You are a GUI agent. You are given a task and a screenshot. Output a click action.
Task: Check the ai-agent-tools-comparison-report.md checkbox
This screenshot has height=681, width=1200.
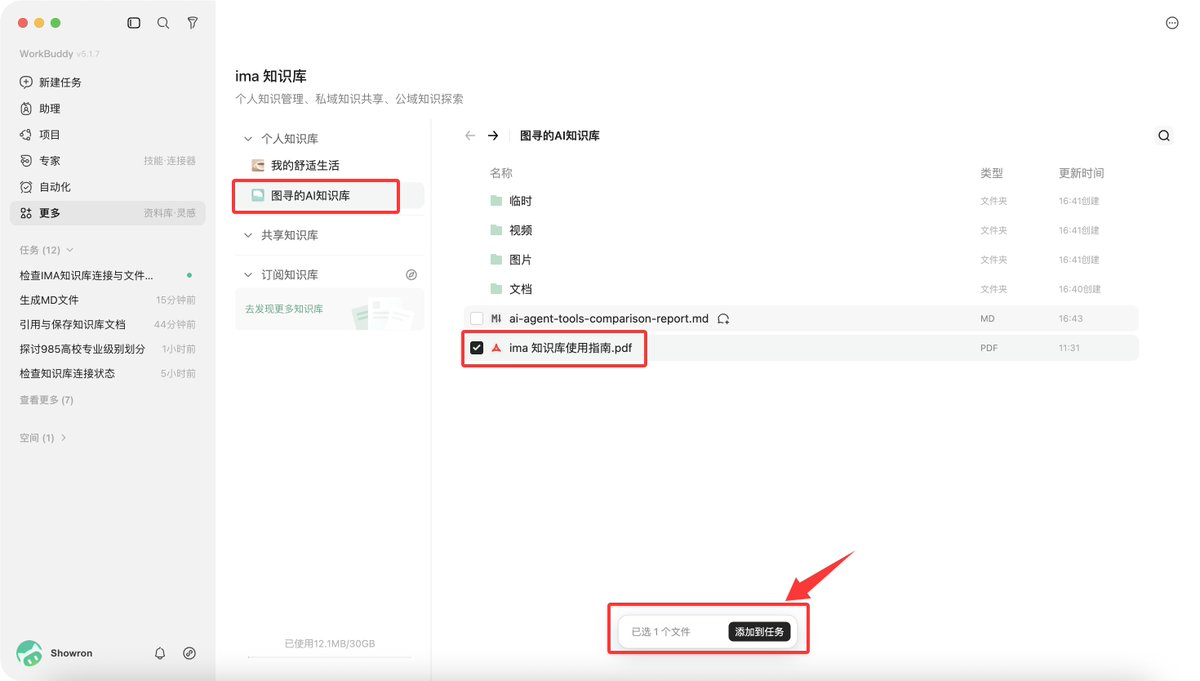pos(477,319)
